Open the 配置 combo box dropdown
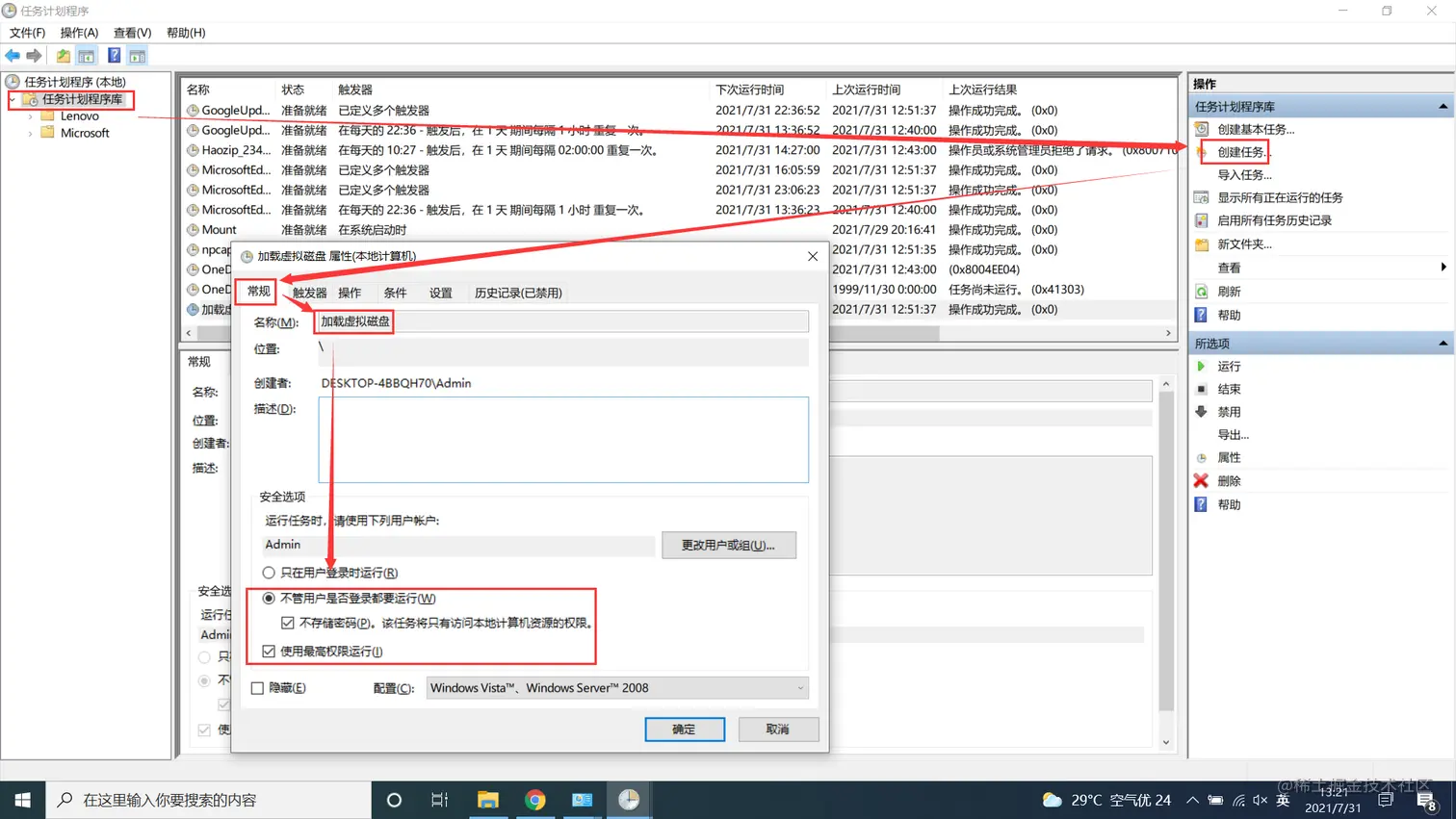 [617, 688]
